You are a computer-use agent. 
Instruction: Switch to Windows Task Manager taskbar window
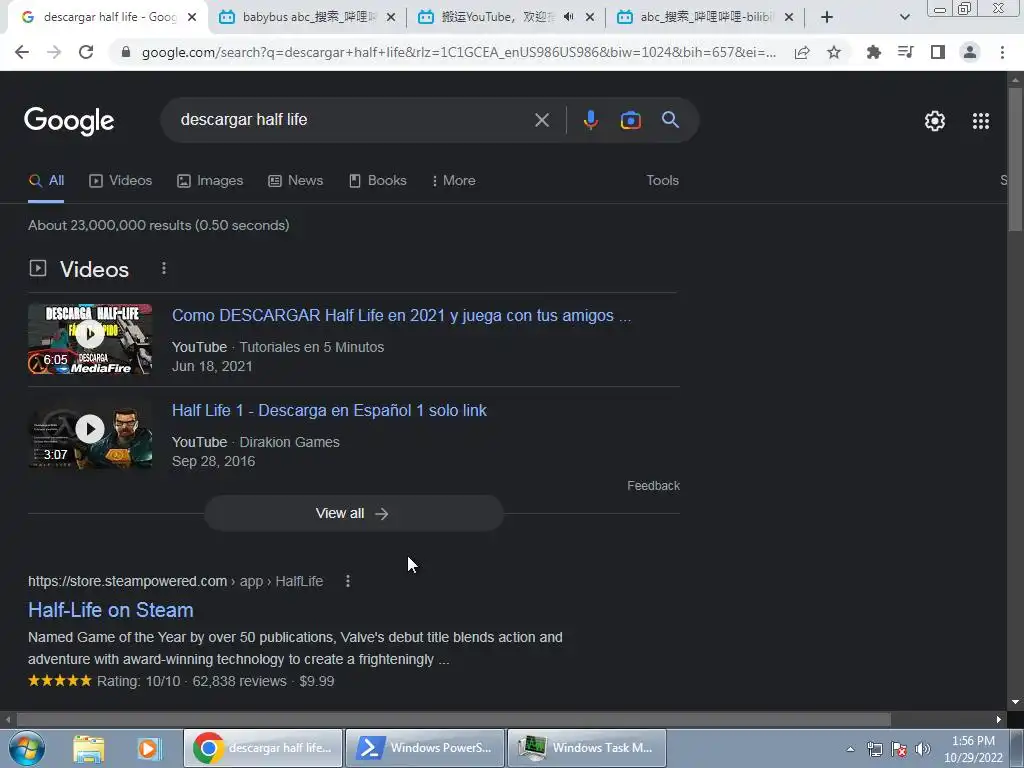[x=586, y=748]
